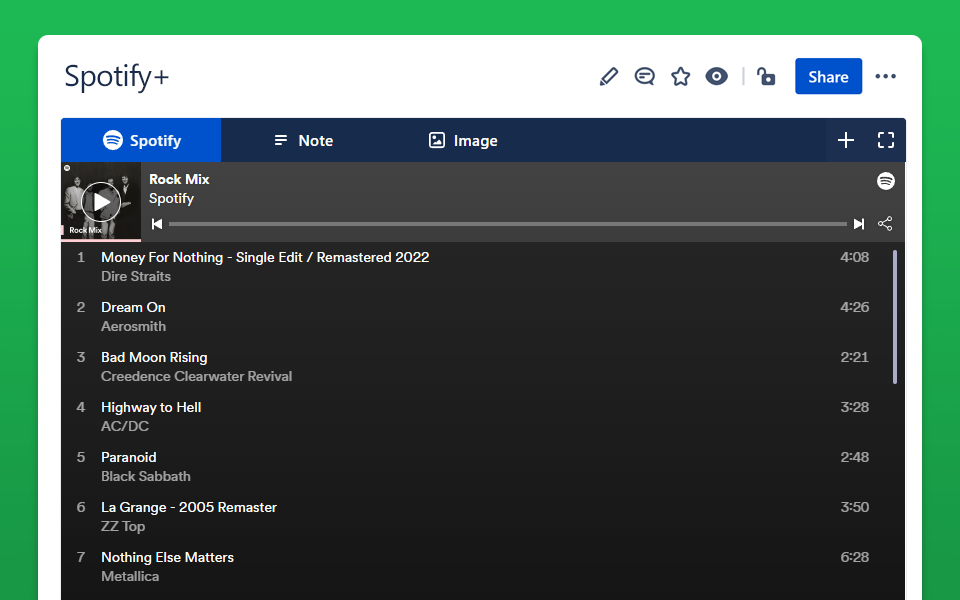960x600 pixels.
Task: Click the 3:50 duration of La Grange
Action: 855,507
